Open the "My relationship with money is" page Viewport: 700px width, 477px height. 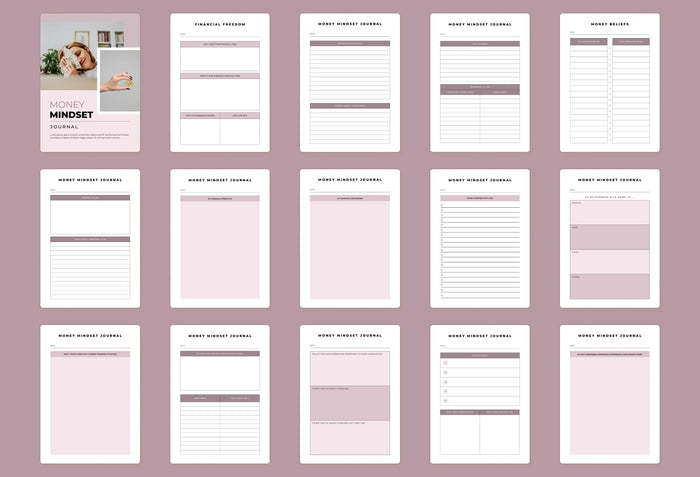coord(610,238)
